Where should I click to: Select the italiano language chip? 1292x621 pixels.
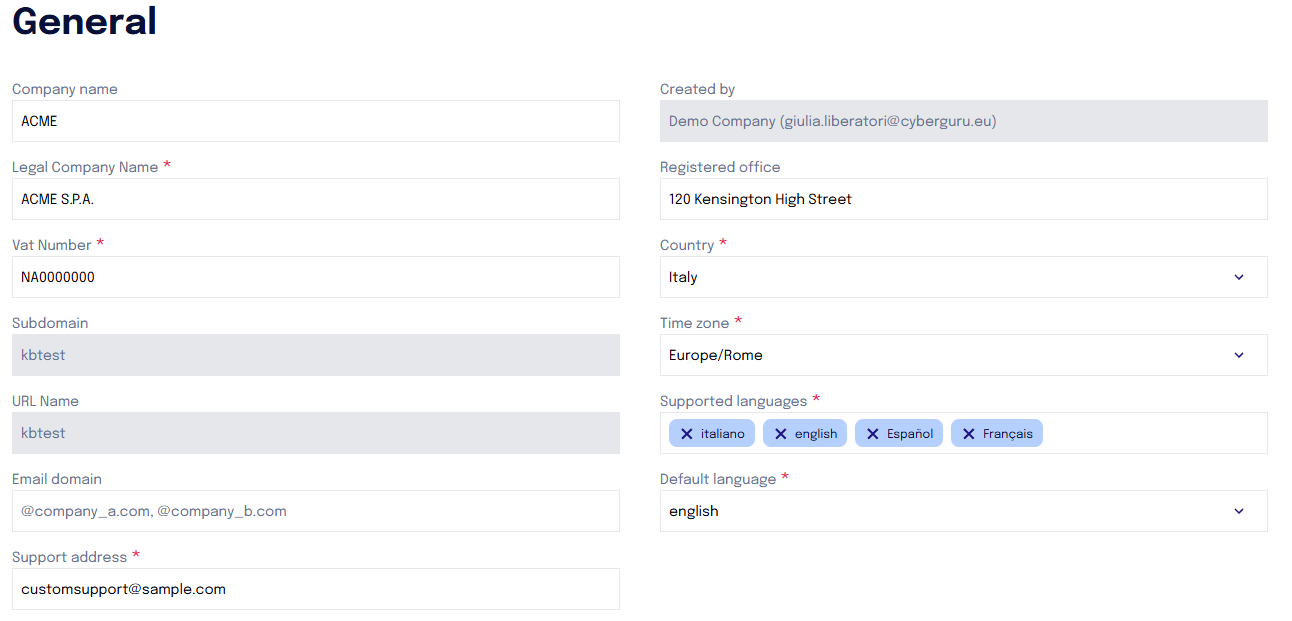coord(718,432)
